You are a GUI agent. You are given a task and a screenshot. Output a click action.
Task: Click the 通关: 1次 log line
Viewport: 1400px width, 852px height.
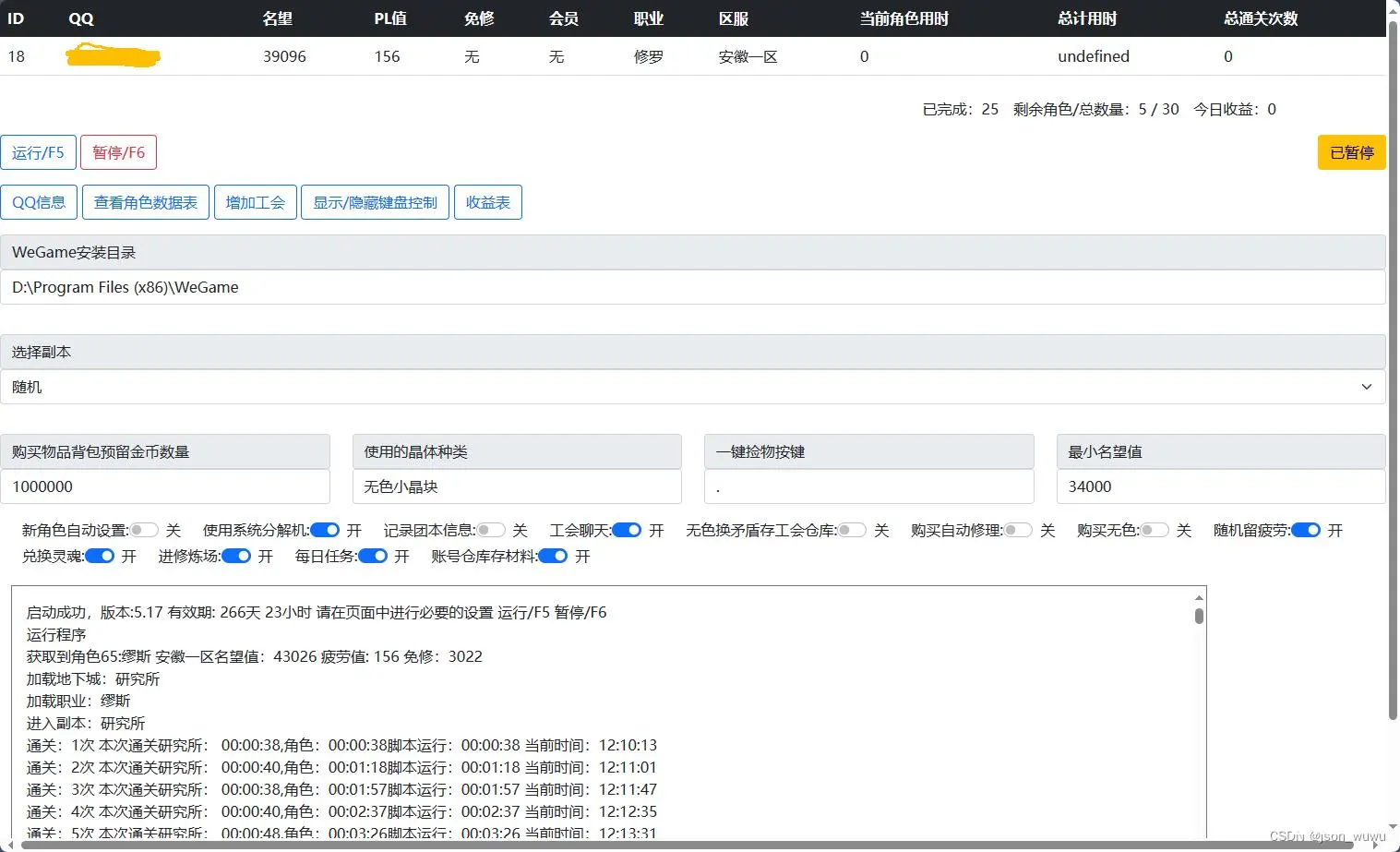(341, 745)
